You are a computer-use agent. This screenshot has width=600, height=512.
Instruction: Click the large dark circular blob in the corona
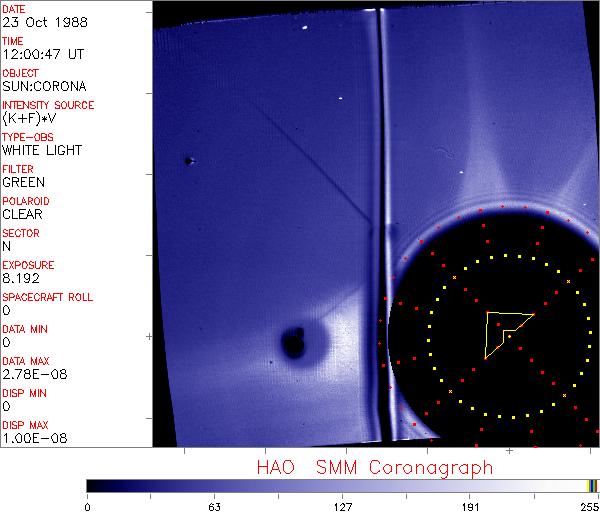point(294,343)
